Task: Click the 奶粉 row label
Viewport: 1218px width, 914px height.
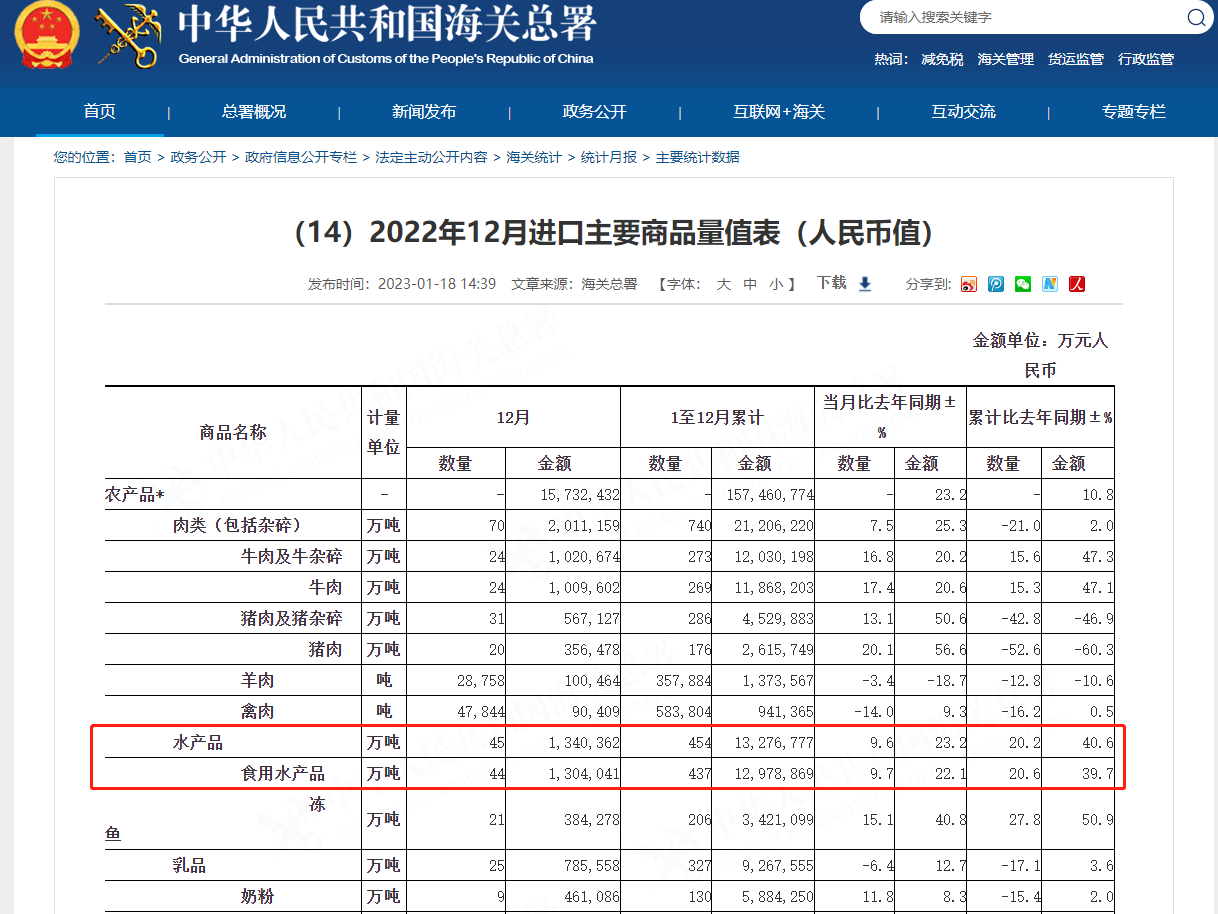Action: point(258,897)
